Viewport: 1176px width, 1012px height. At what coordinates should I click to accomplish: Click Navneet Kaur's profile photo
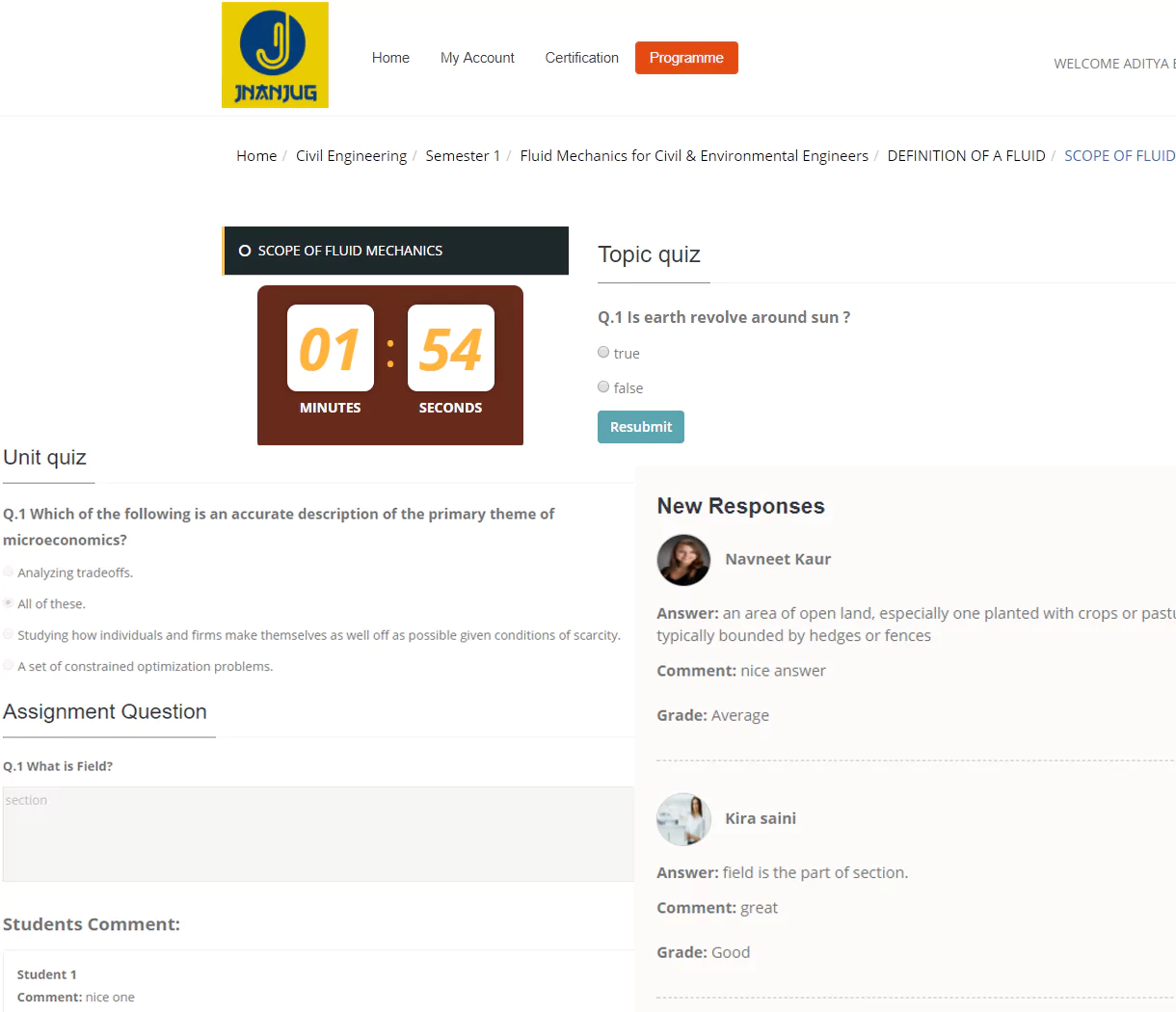pos(683,560)
